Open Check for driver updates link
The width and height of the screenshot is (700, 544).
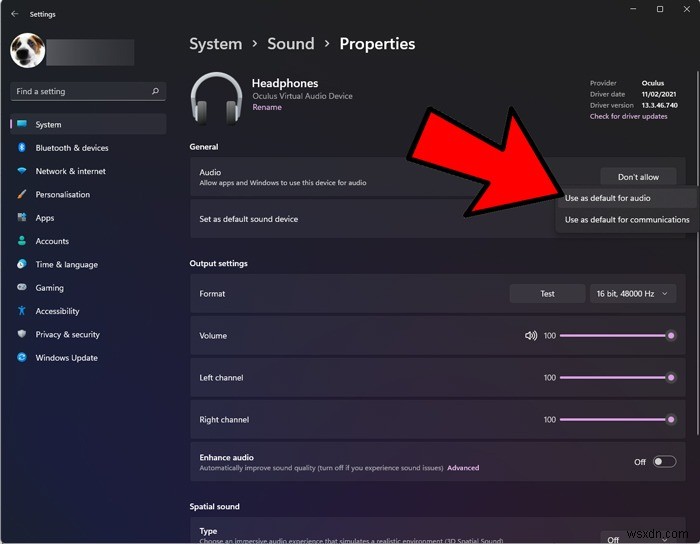click(628, 117)
